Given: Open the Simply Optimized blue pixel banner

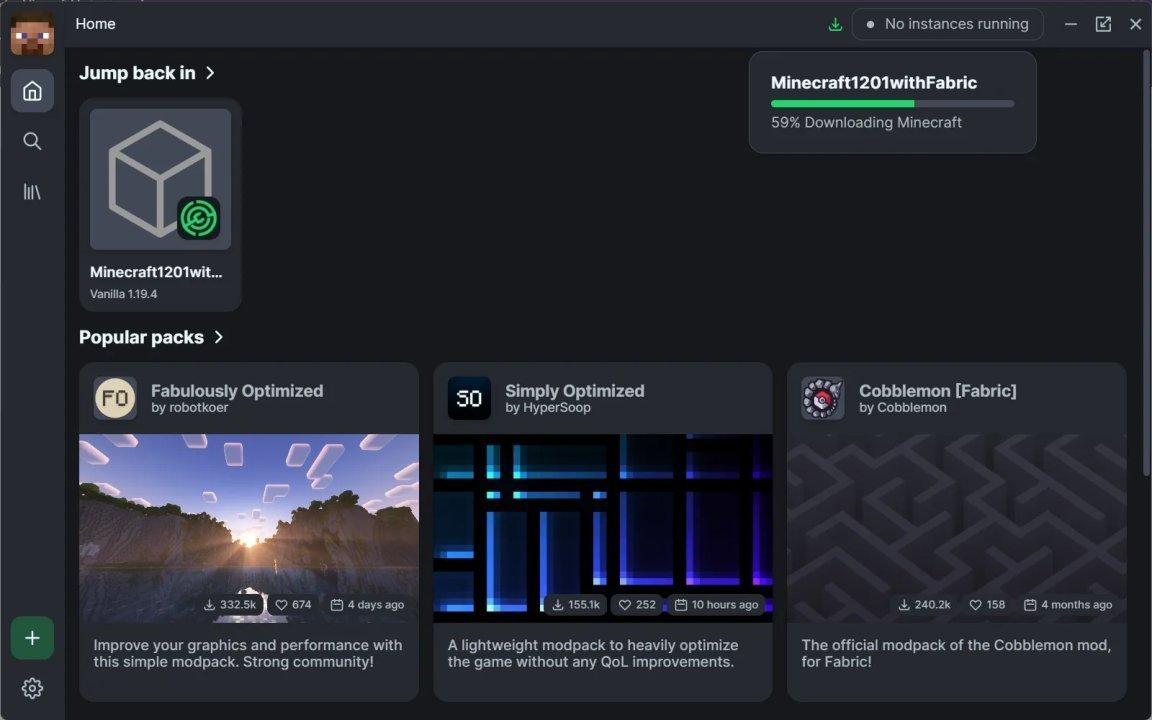Looking at the screenshot, I should [x=602, y=528].
